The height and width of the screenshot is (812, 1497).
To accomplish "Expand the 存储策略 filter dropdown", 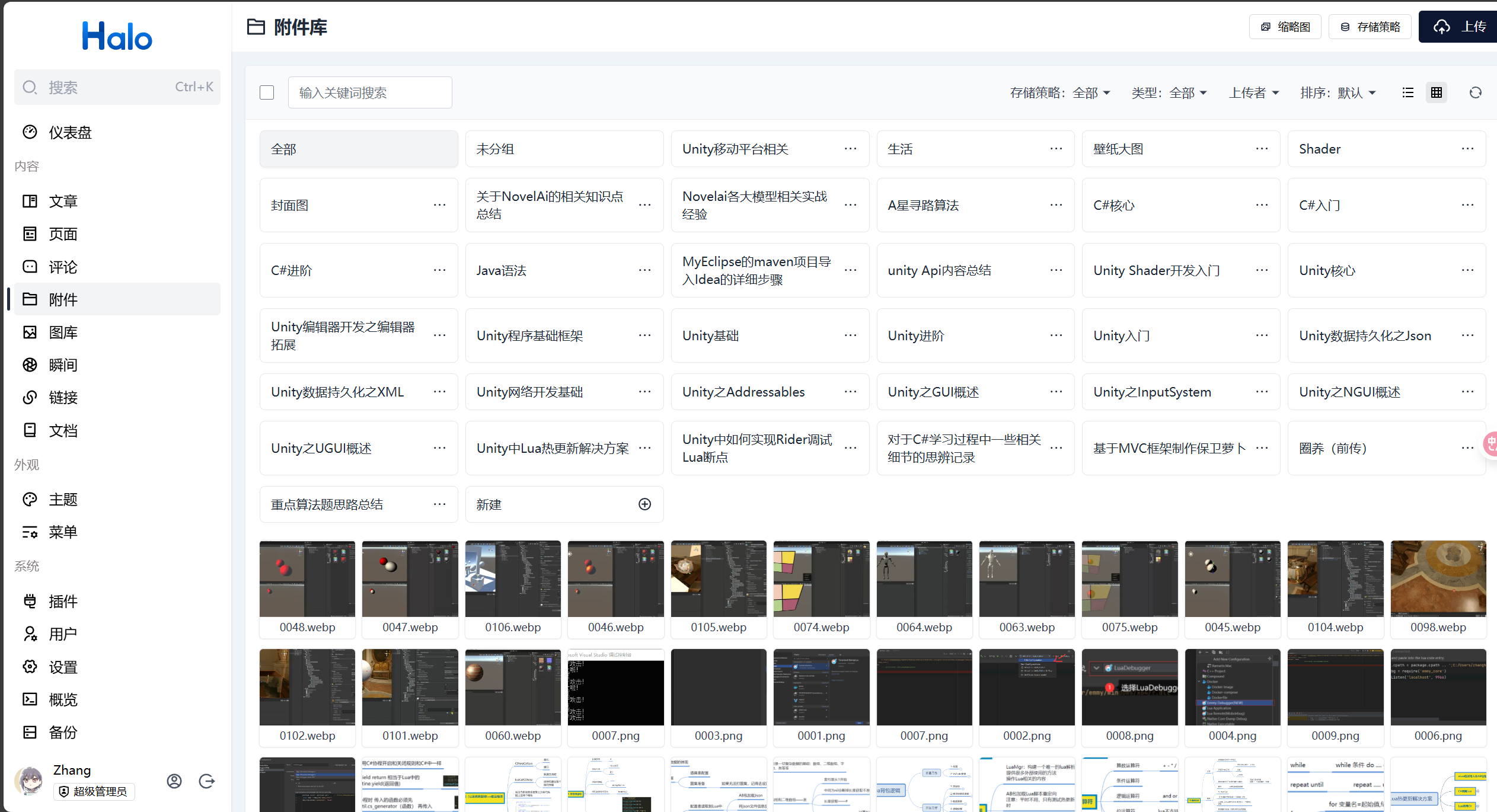I will tap(1060, 93).
